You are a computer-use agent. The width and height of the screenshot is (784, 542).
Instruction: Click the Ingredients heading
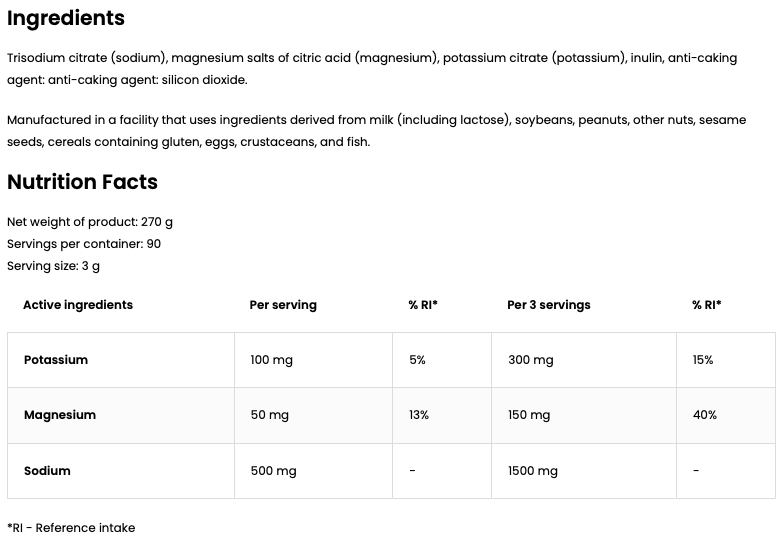click(66, 18)
